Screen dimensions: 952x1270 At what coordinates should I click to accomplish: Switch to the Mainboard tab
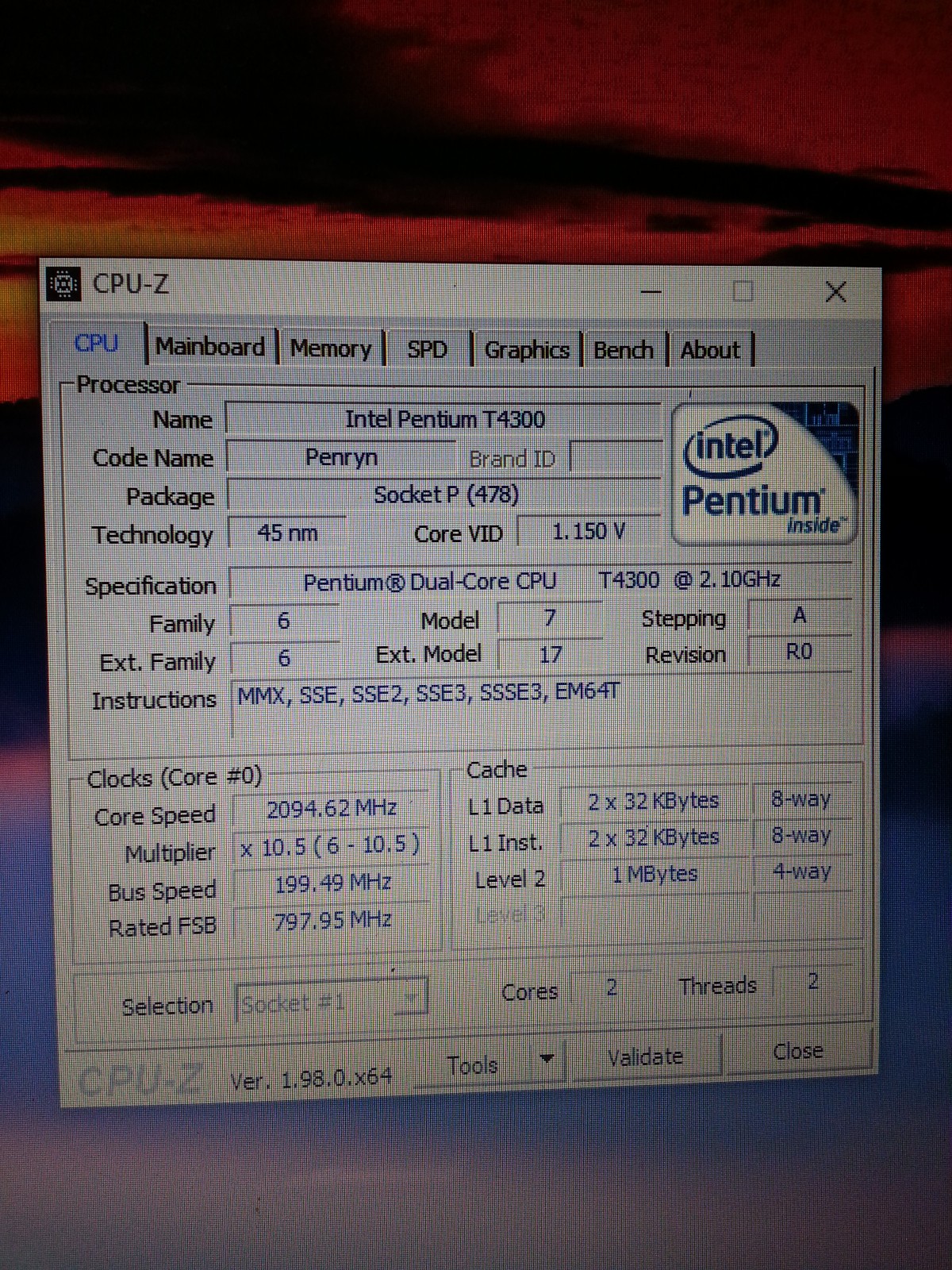click(x=210, y=347)
